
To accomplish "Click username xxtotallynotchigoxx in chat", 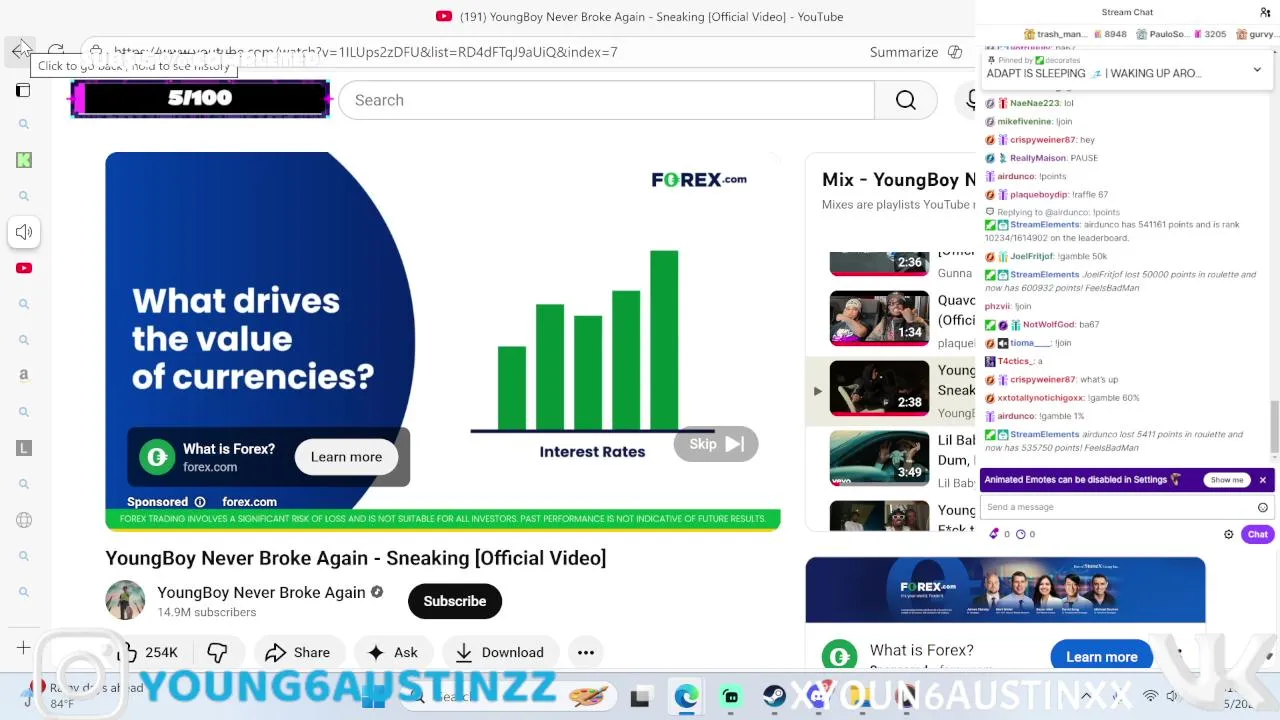I will pyautogui.click(x=1040, y=398).
